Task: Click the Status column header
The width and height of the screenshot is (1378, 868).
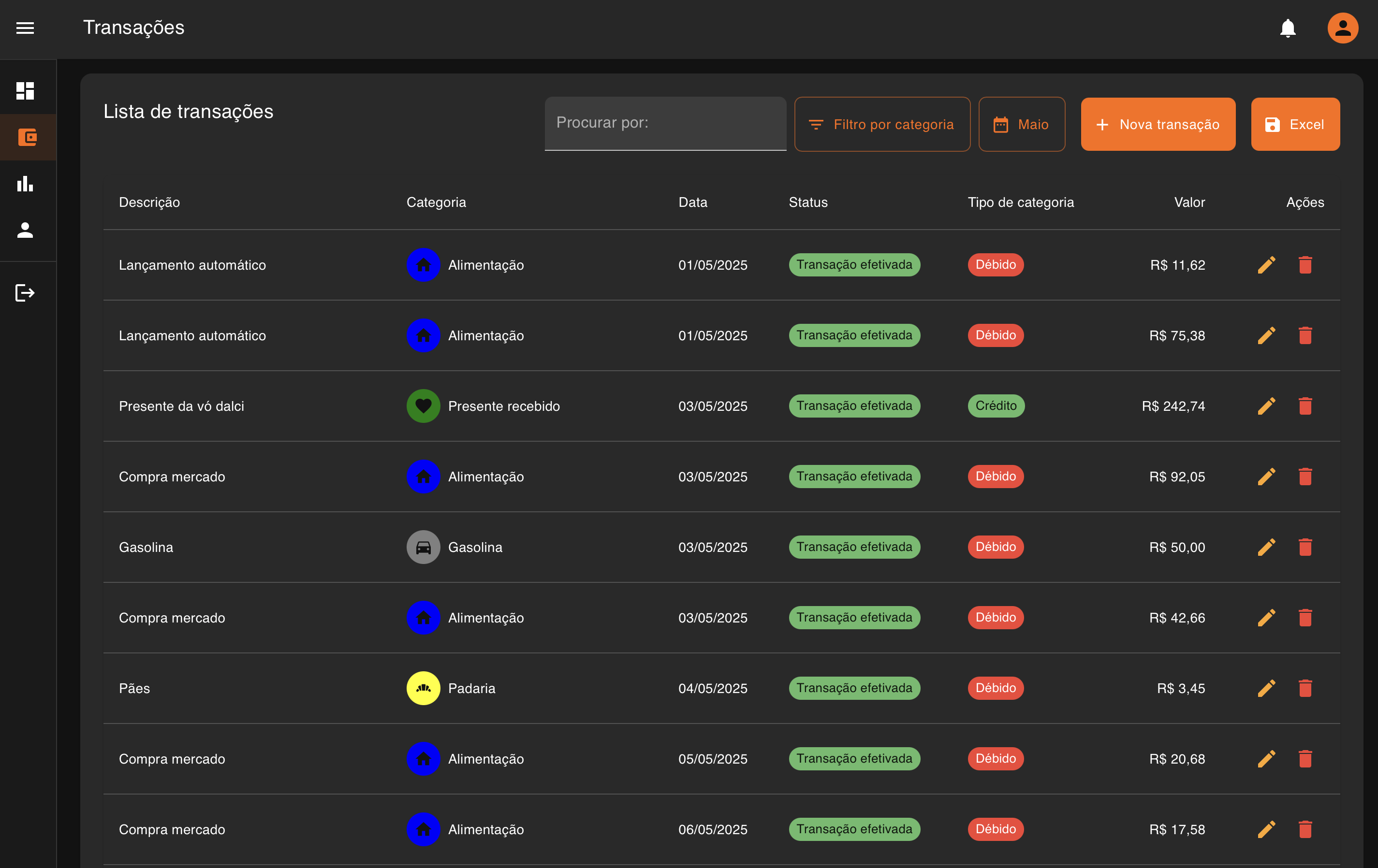Action: point(808,203)
